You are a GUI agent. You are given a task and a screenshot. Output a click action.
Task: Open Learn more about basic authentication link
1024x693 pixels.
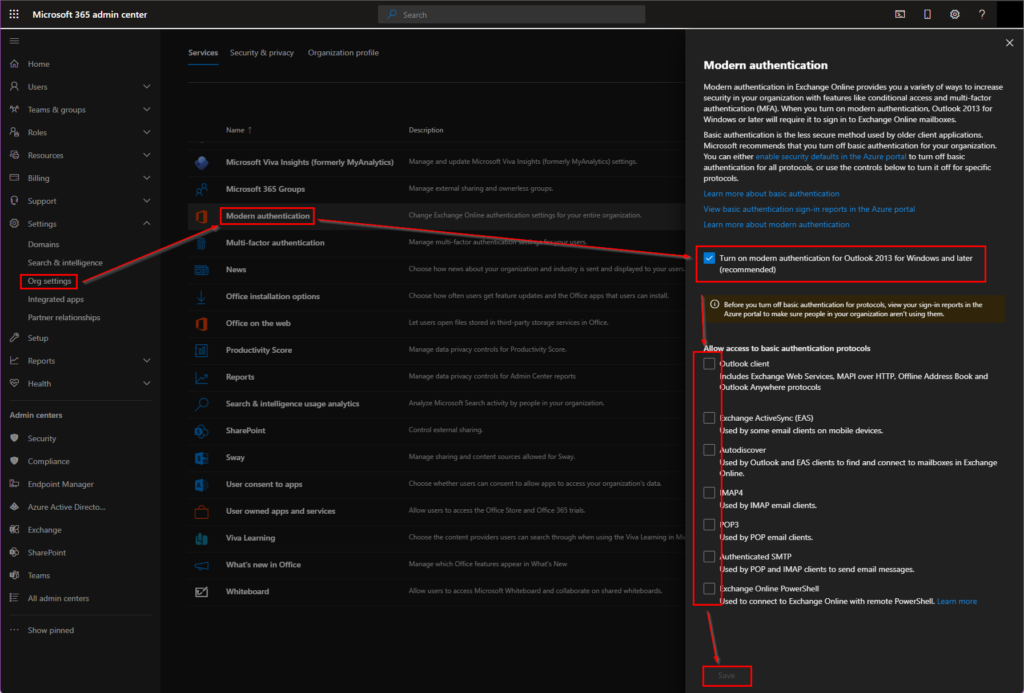tap(771, 194)
